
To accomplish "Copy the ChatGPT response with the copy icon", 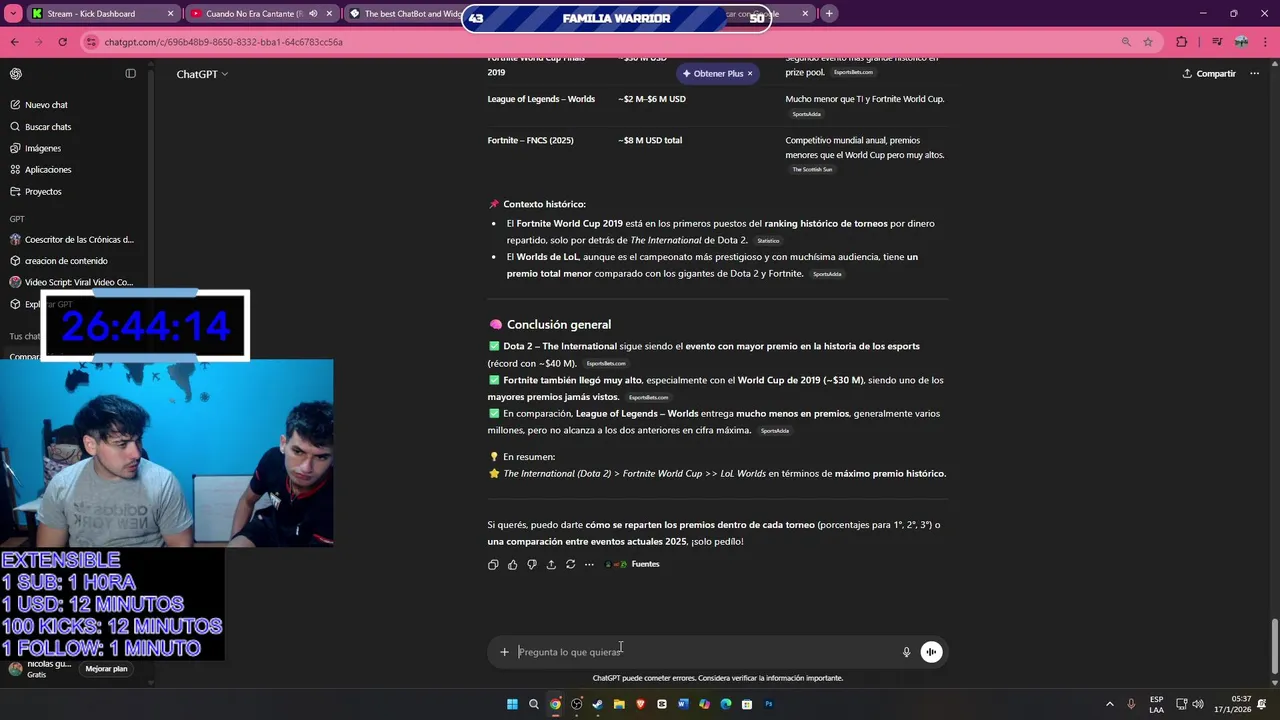I will (x=493, y=565).
